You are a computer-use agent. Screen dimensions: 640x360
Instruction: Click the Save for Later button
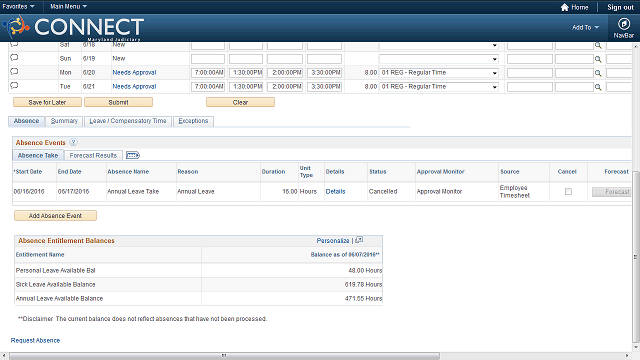tap(47, 102)
